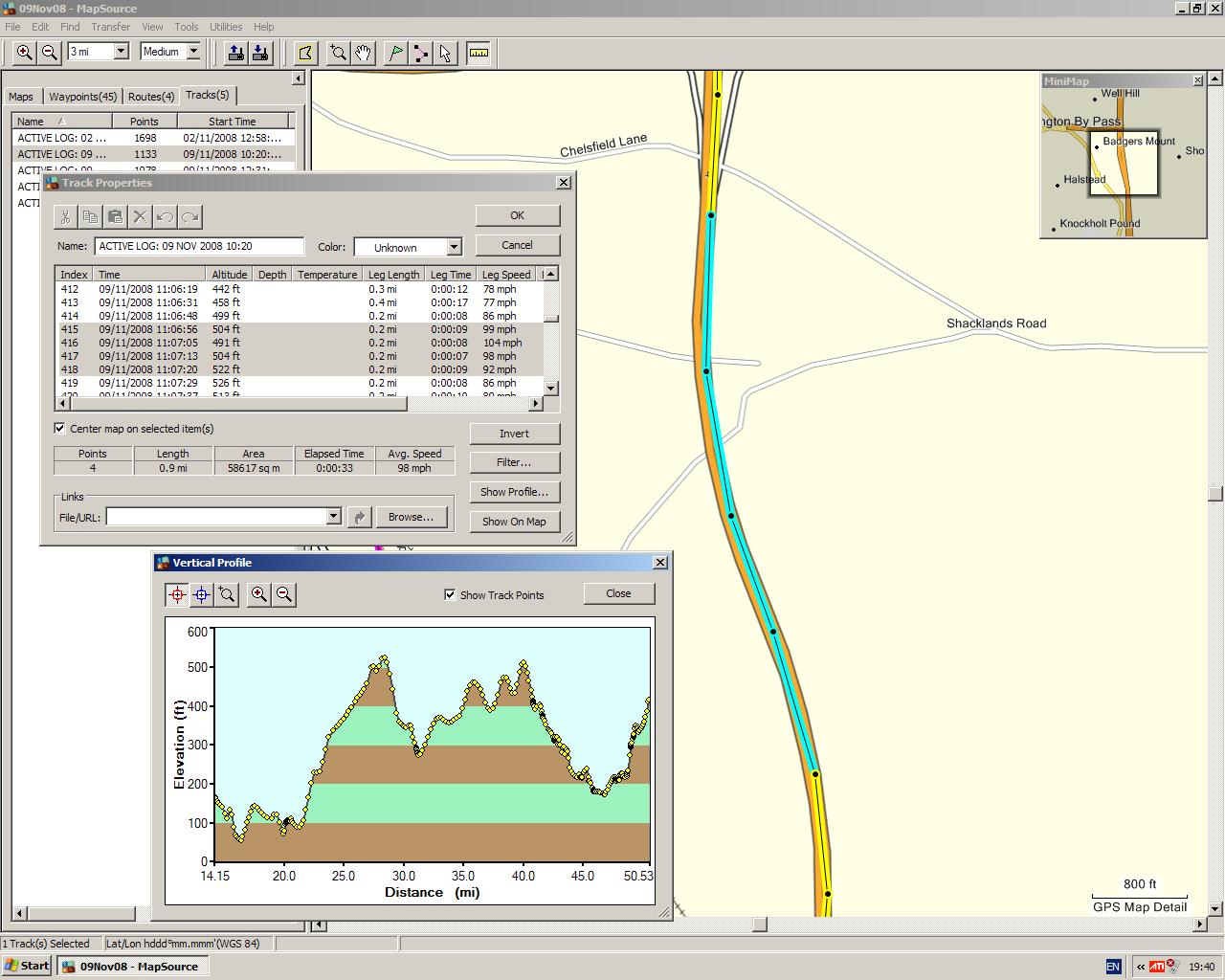The height and width of the screenshot is (980, 1225).
Task: Select the zoom-area tool in Vertical Profile
Action: pos(227,594)
